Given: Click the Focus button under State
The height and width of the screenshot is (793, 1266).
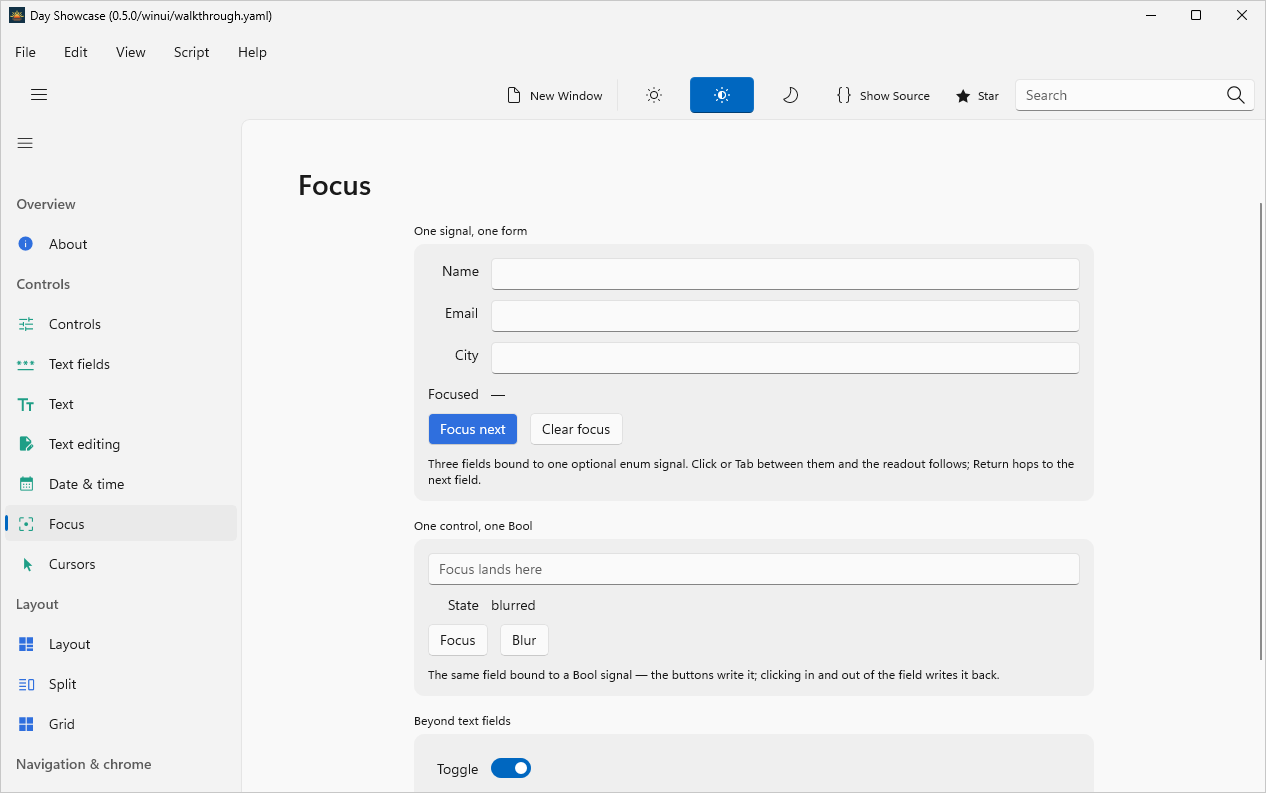Looking at the screenshot, I should pyautogui.click(x=458, y=640).
